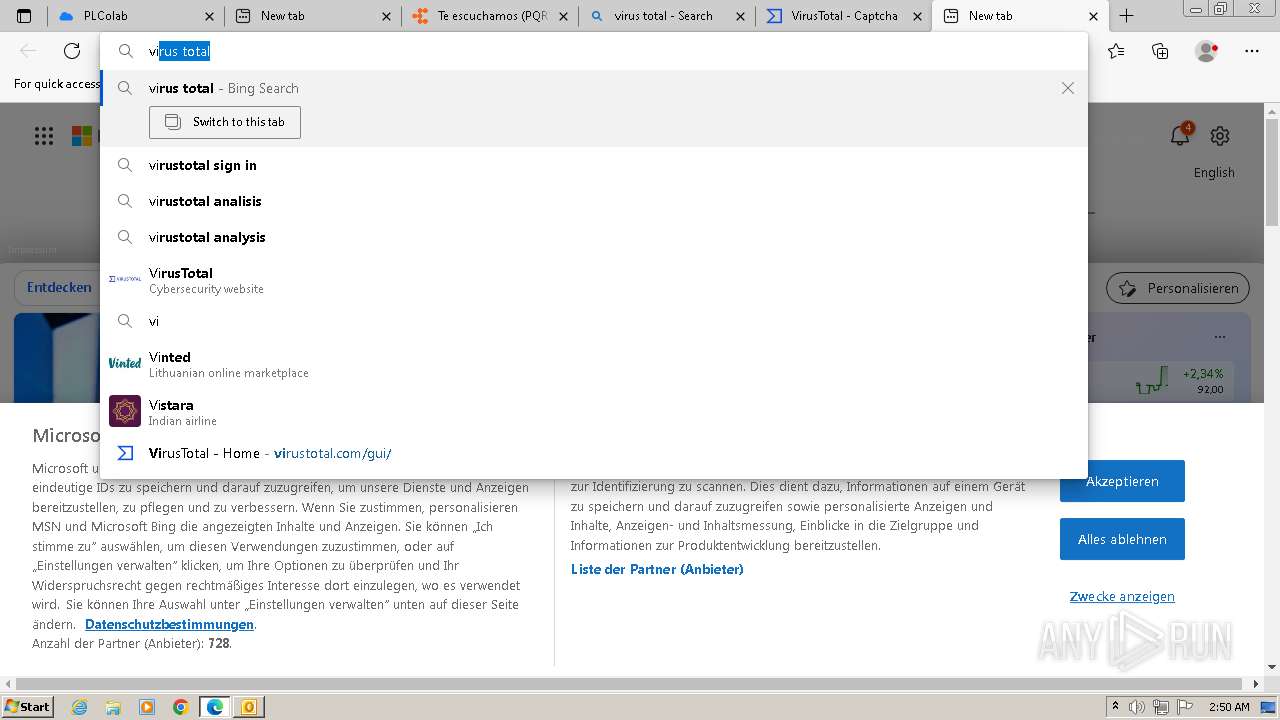Image resolution: width=1280 pixels, height=720 pixels.
Task: Remove the 'virus total' suggestion with X
Action: coord(1068,88)
